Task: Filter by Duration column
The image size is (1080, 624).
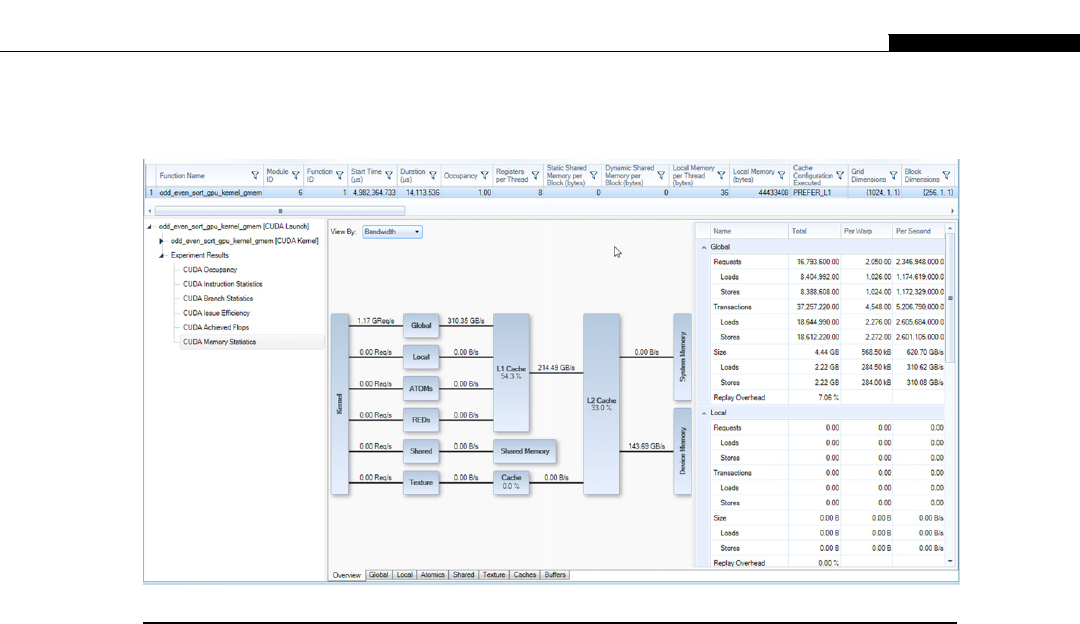Action: pyautogui.click(x=433, y=176)
